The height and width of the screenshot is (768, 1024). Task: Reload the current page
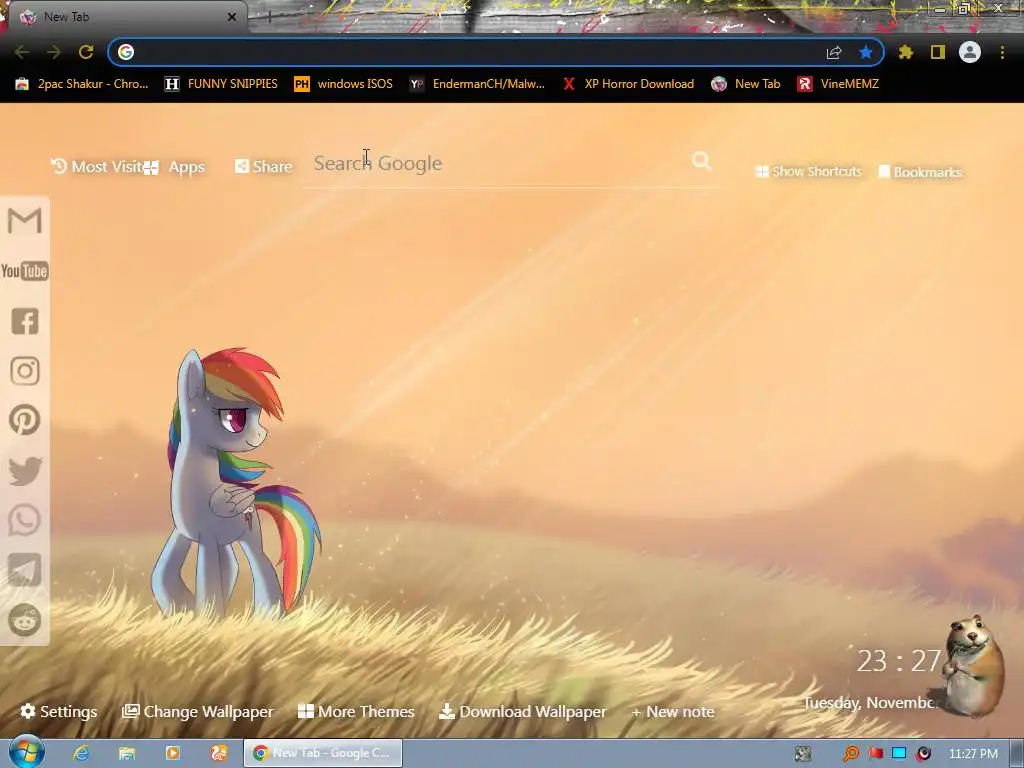tap(86, 52)
